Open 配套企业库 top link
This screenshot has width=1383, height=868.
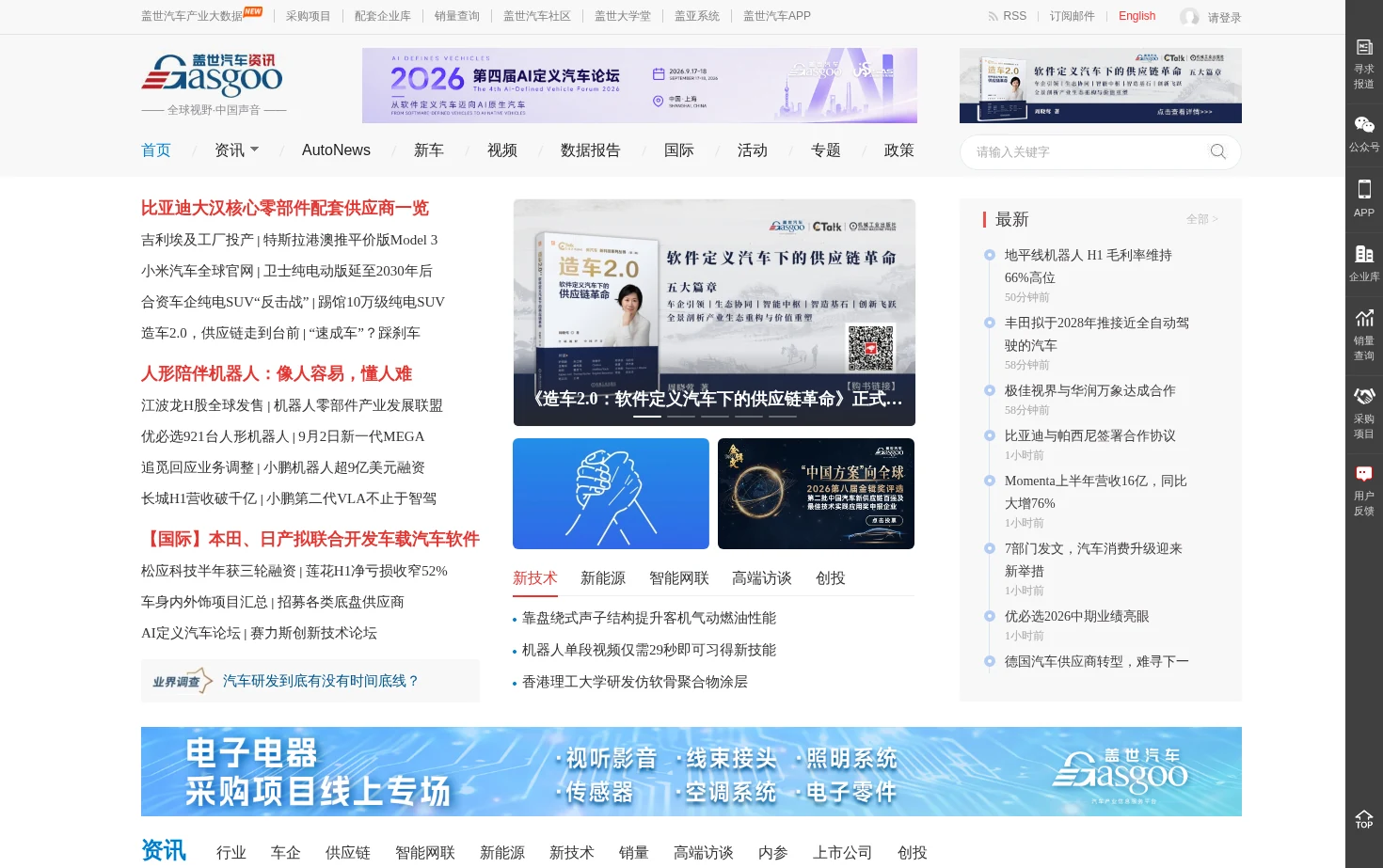click(383, 16)
